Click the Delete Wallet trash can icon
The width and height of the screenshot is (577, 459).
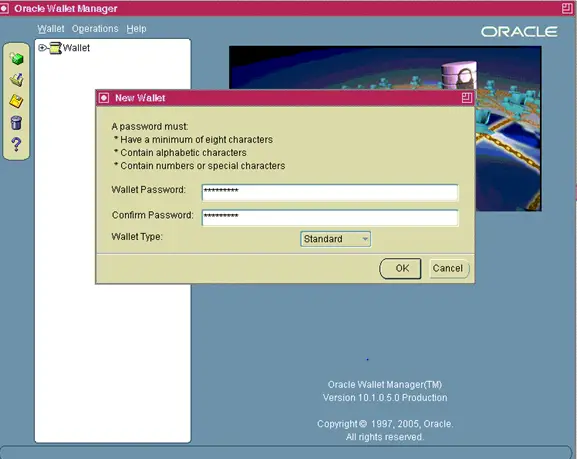click(x=16, y=122)
